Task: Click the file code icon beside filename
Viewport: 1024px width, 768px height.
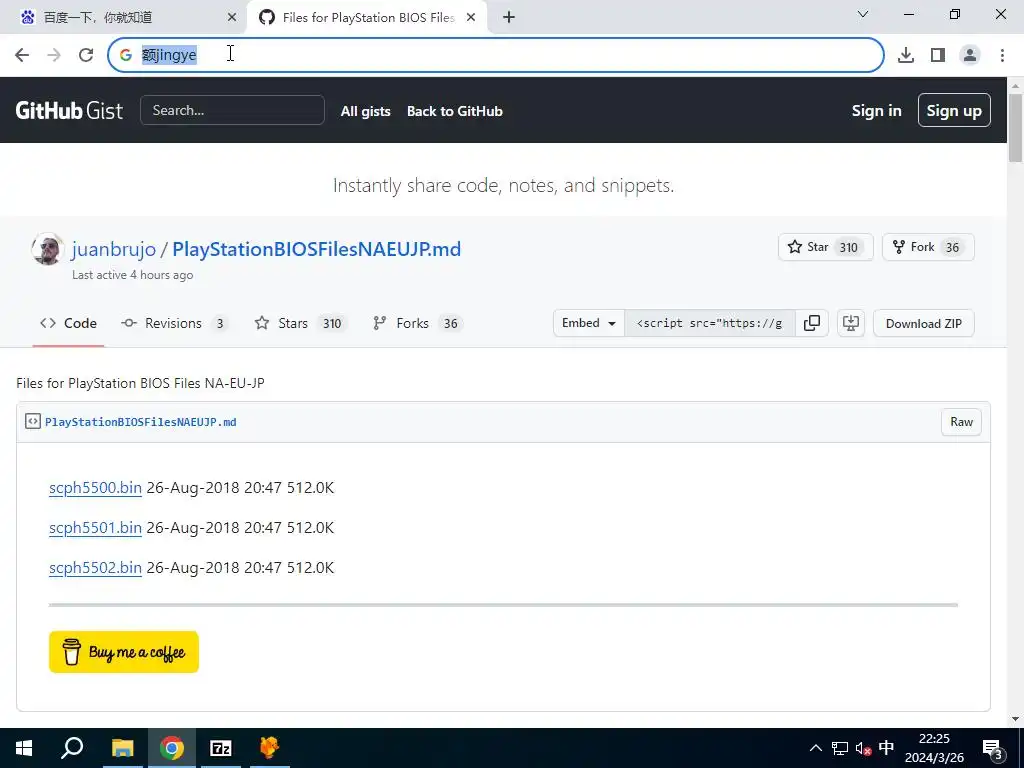Action: (x=33, y=421)
